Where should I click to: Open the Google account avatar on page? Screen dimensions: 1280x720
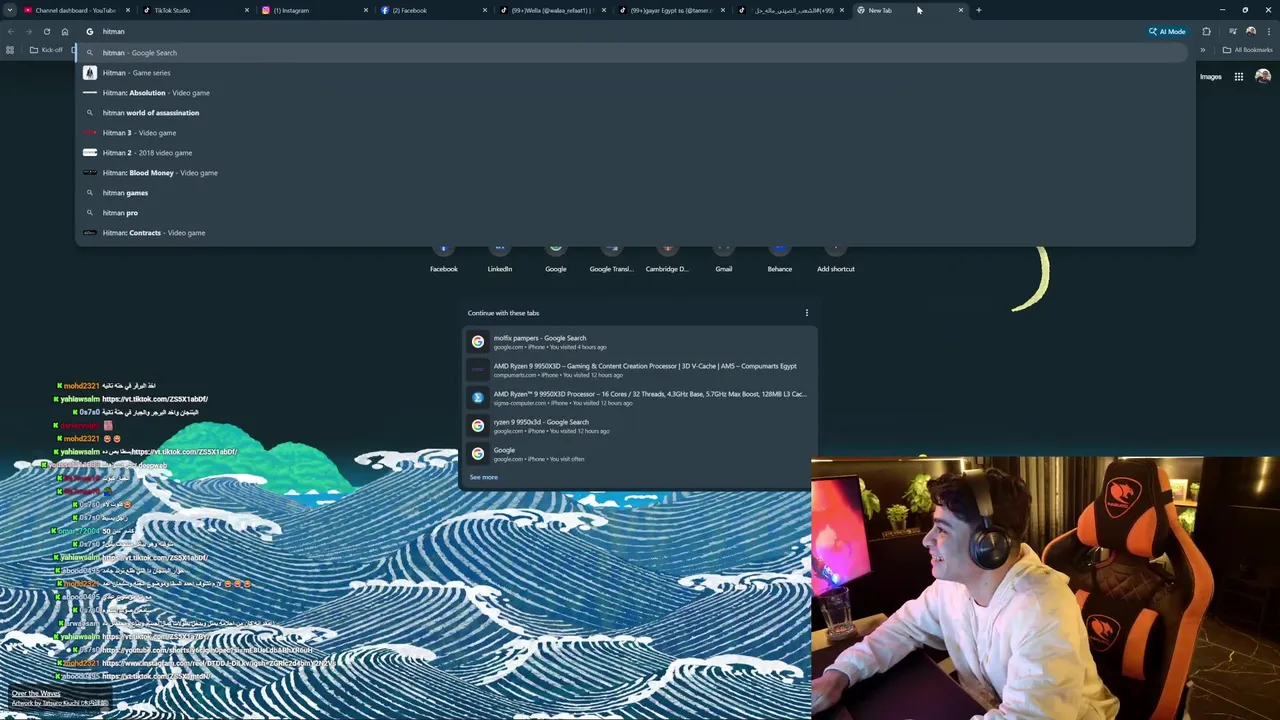pos(1263,76)
